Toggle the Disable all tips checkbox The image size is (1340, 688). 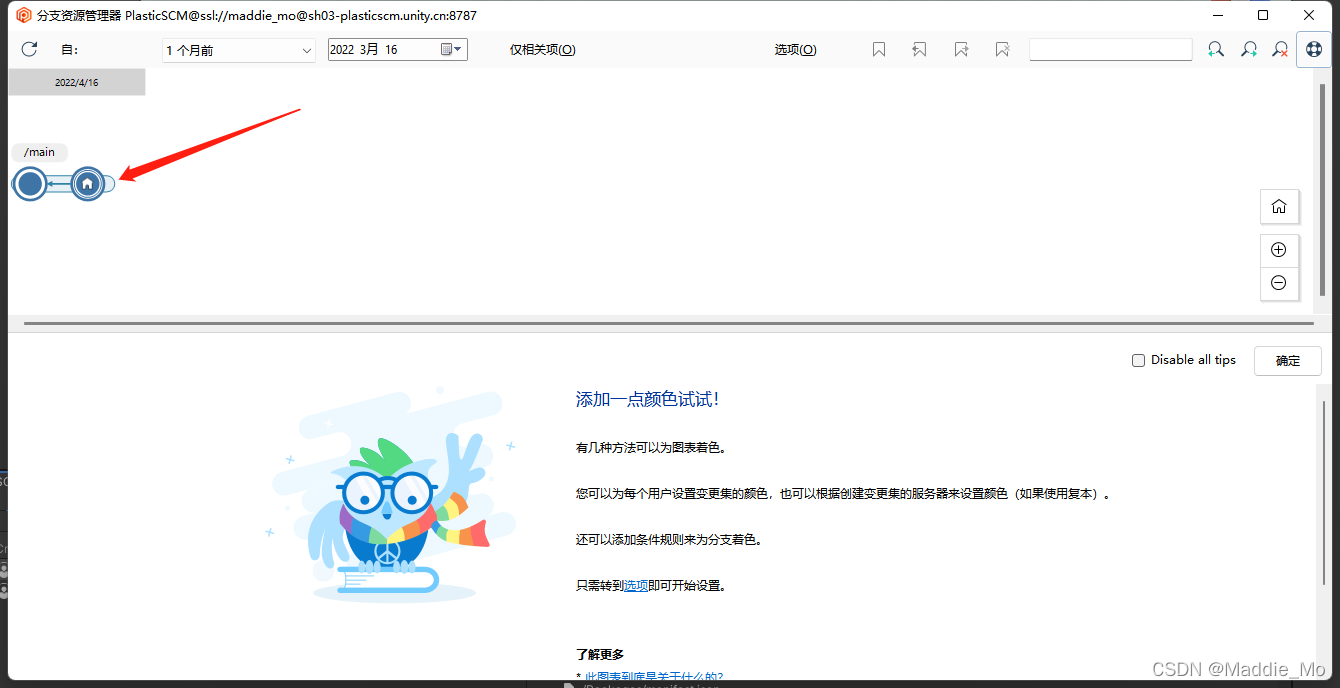coord(1138,360)
